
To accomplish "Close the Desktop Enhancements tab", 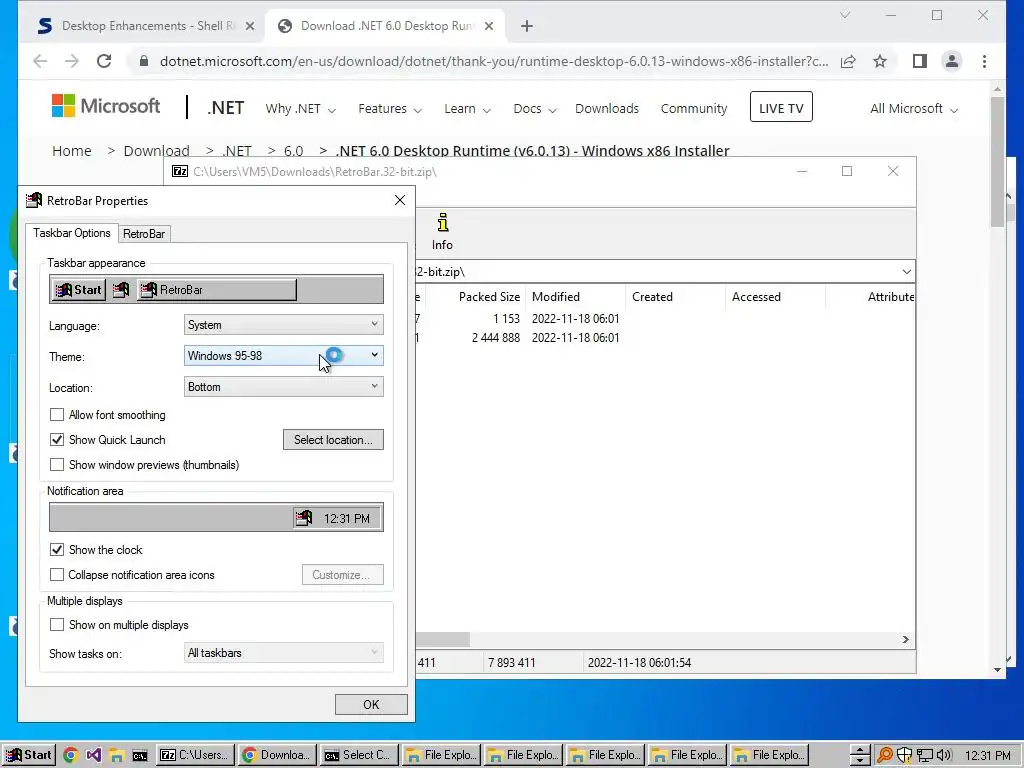I will (x=249, y=26).
